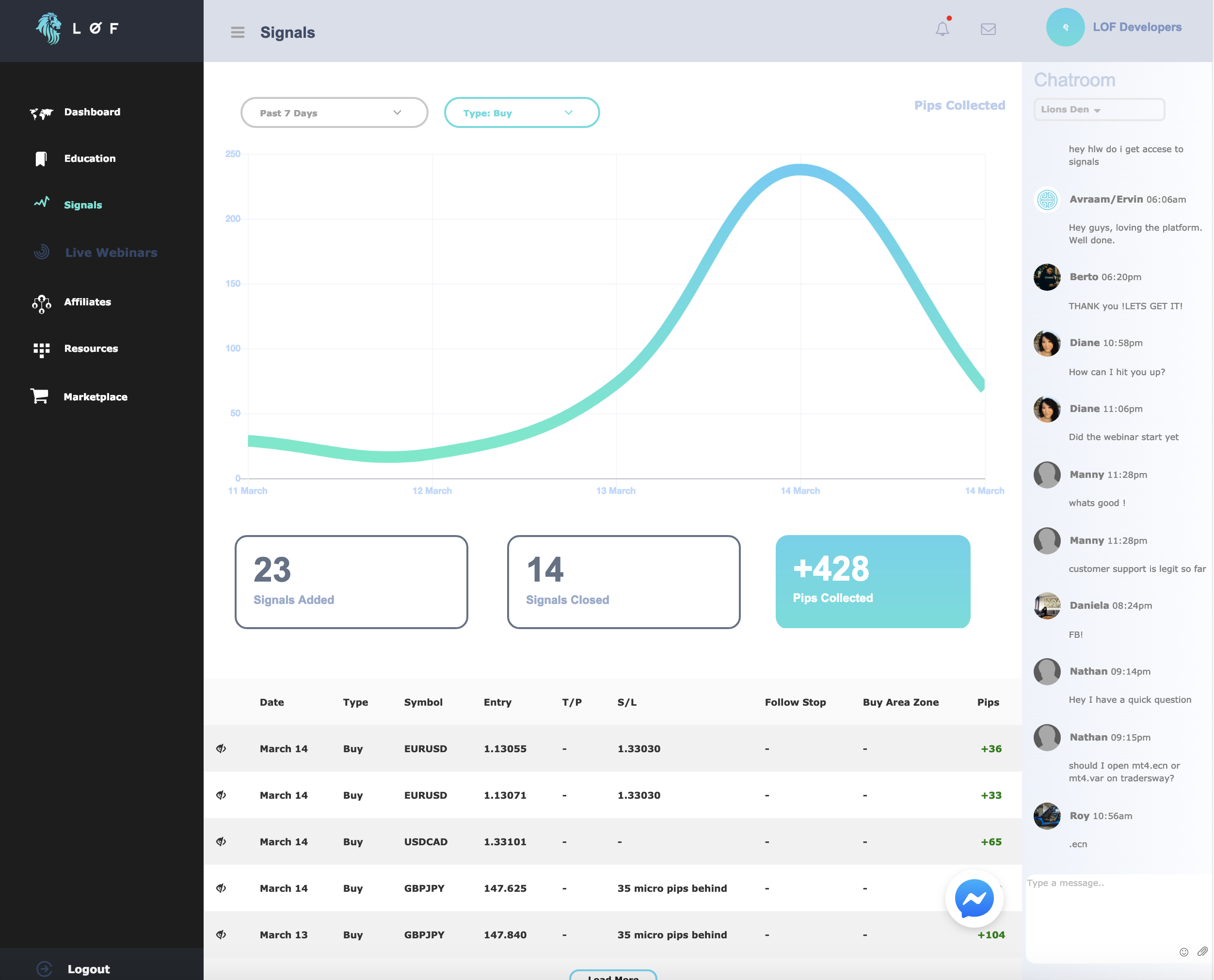
Task: Open the envelope messages icon
Action: coord(988,30)
